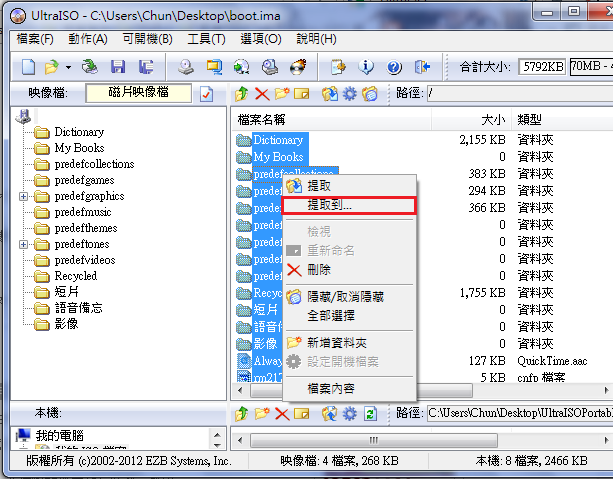Image resolution: width=613 pixels, height=479 pixels.
Task: Click image pane Rename icon
Action: 301,94
